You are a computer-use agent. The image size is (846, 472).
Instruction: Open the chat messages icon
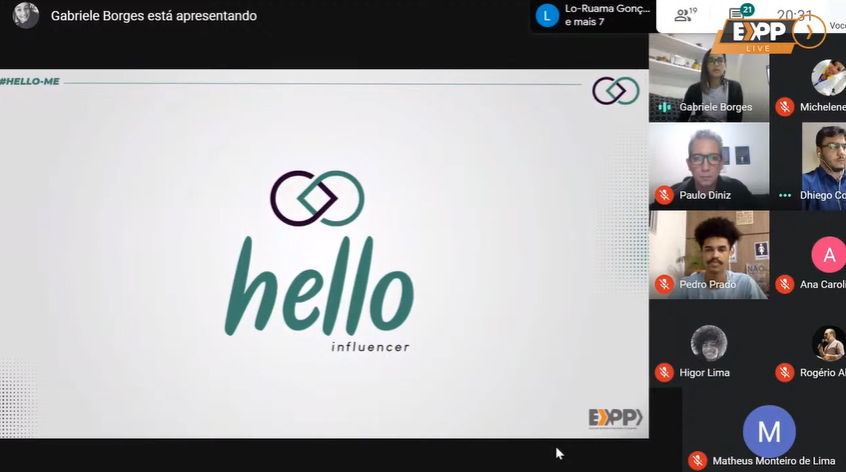[x=740, y=13]
